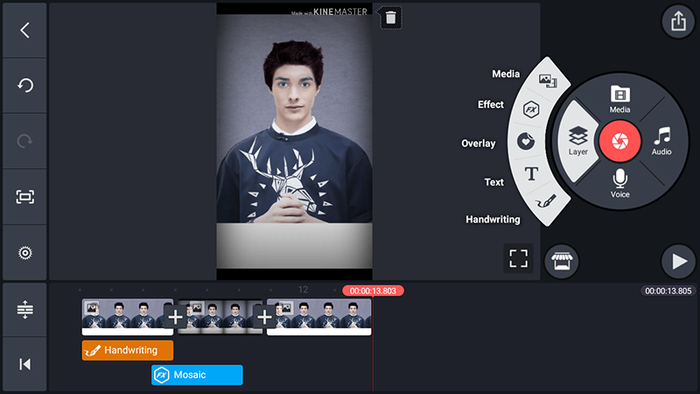The width and height of the screenshot is (700, 394).
Task: Undo the last edit
Action: 25,85
